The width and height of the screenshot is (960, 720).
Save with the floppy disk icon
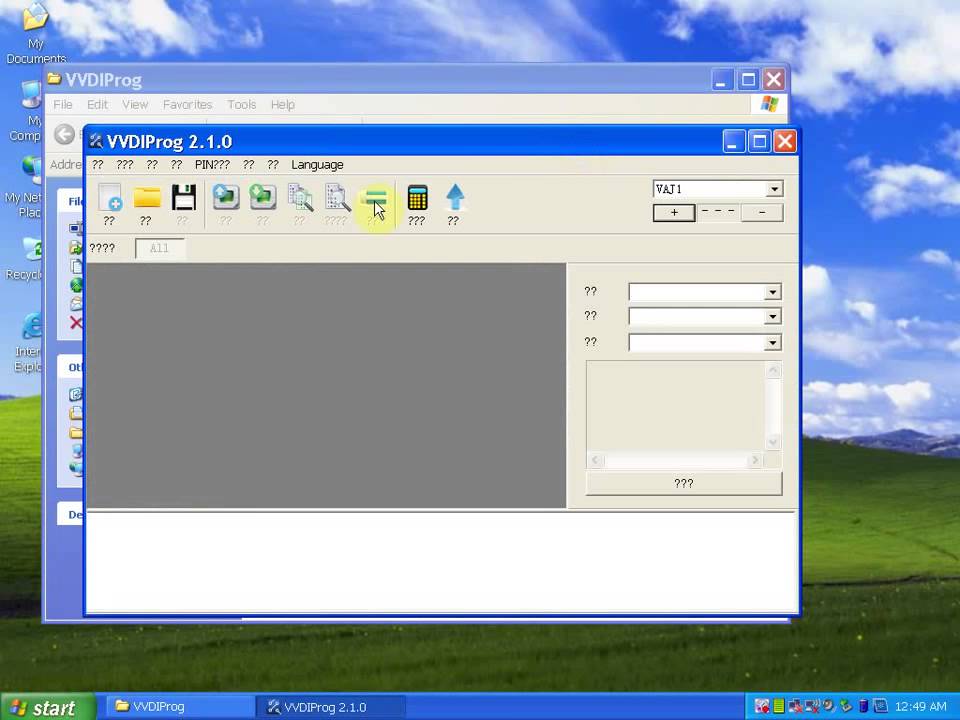(x=183, y=198)
